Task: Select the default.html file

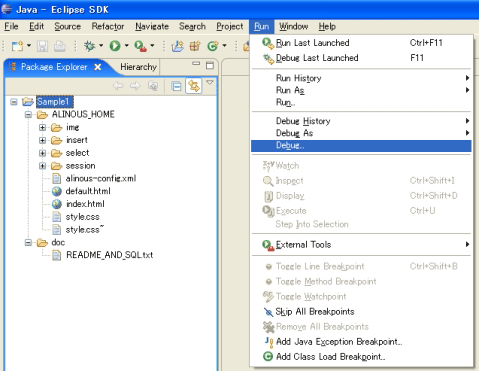Action: 88,191
